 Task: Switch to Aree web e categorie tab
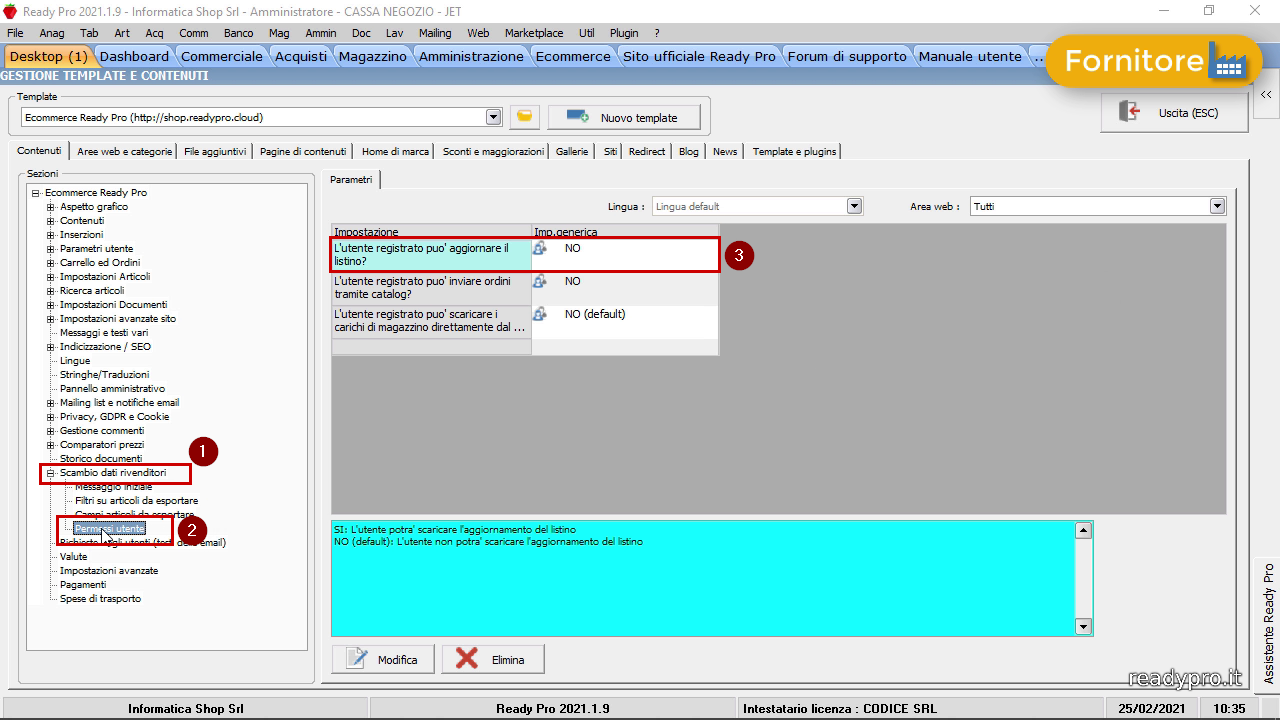point(125,151)
